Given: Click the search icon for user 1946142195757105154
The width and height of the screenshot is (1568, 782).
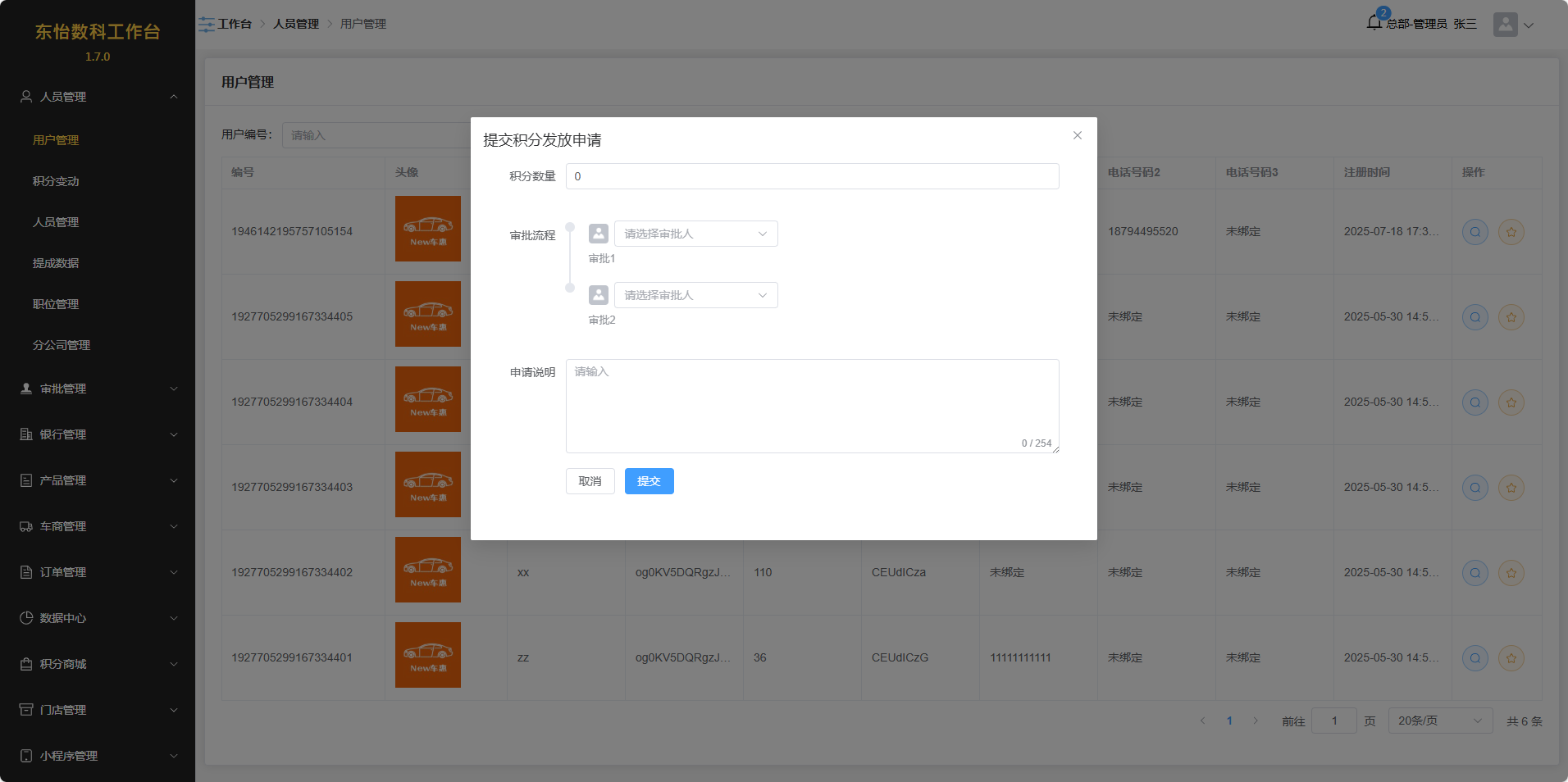Looking at the screenshot, I should [1475, 232].
